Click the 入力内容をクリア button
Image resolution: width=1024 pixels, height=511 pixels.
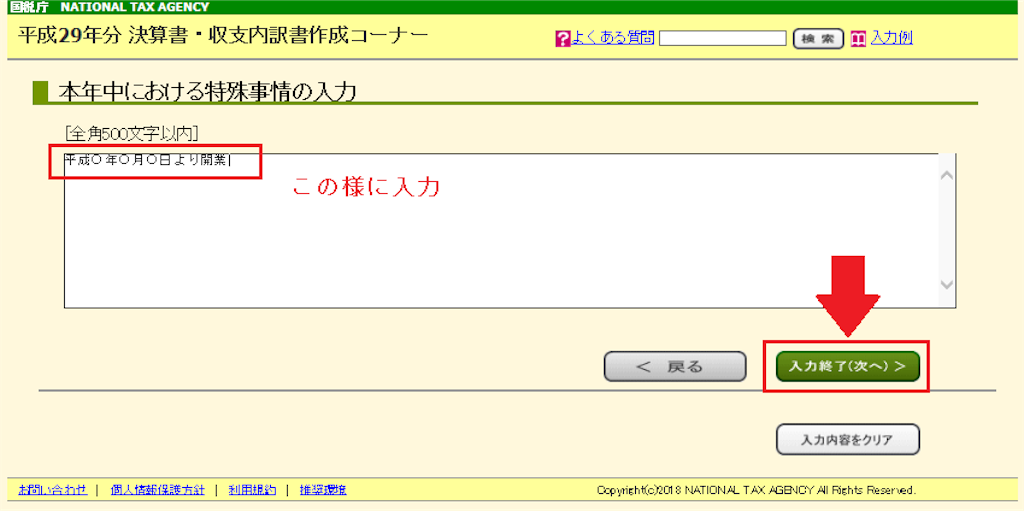[x=847, y=439]
